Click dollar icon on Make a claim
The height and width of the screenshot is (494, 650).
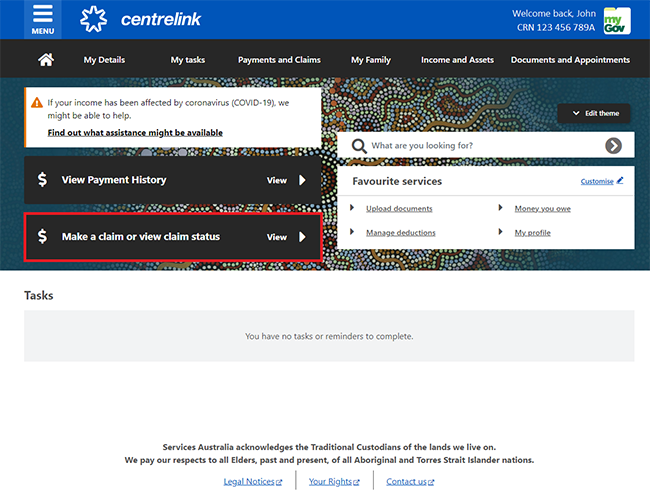[x=42, y=236]
